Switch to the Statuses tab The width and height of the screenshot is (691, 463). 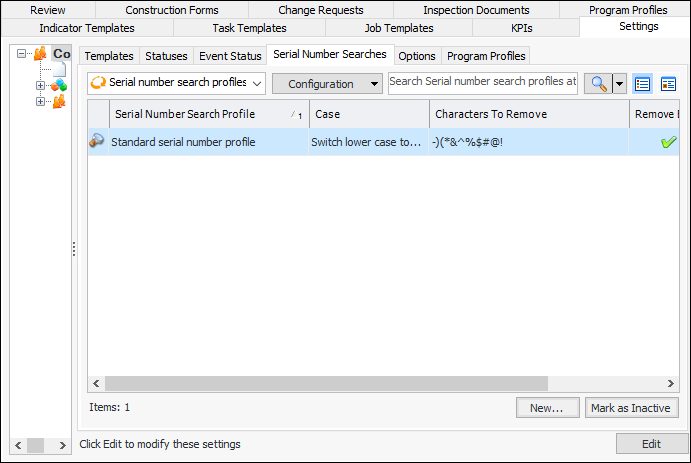pos(166,56)
